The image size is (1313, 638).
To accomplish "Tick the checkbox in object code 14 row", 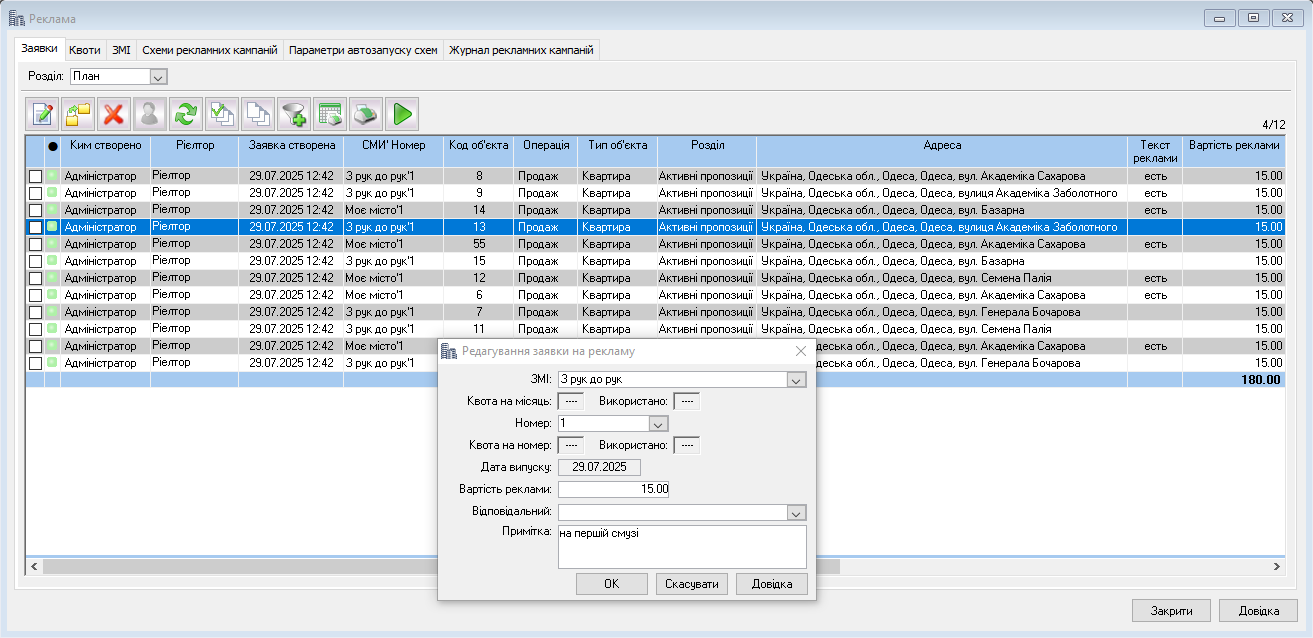I will [x=35, y=210].
